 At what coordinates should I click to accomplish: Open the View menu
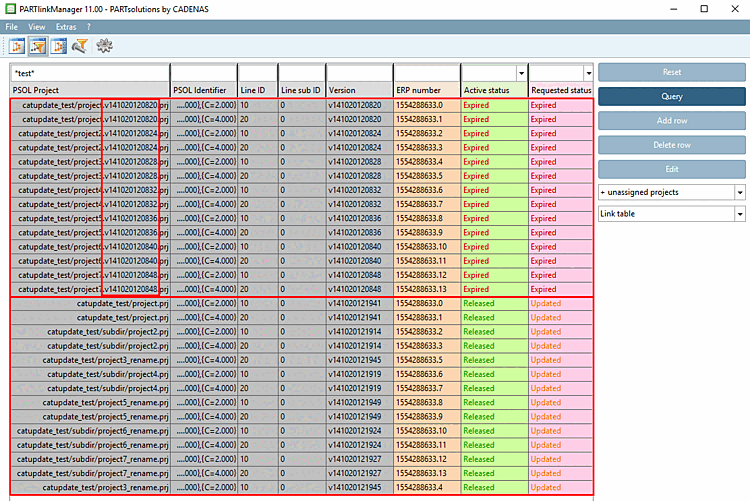tap(36, 26)
